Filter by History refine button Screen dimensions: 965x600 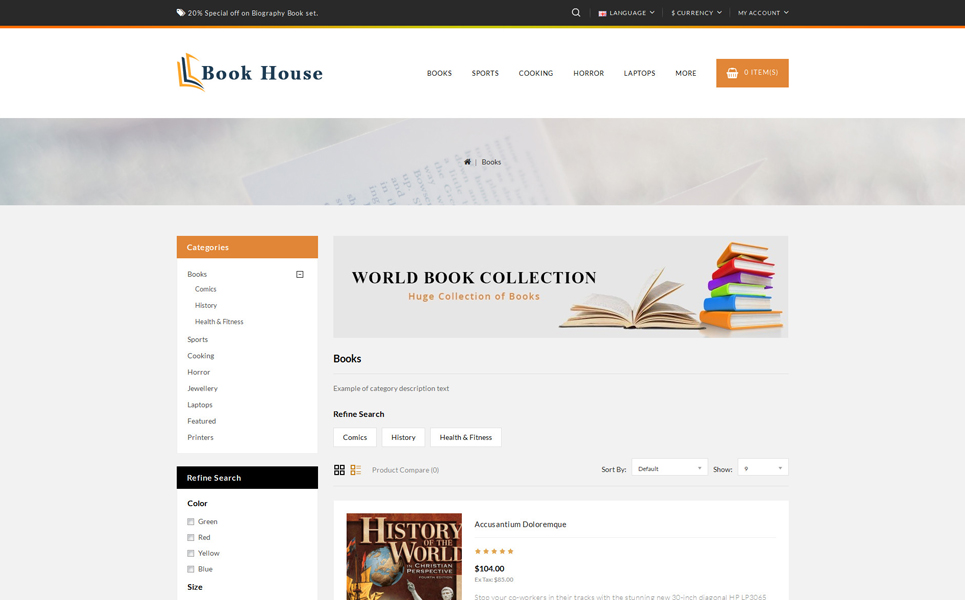(403, 438)
